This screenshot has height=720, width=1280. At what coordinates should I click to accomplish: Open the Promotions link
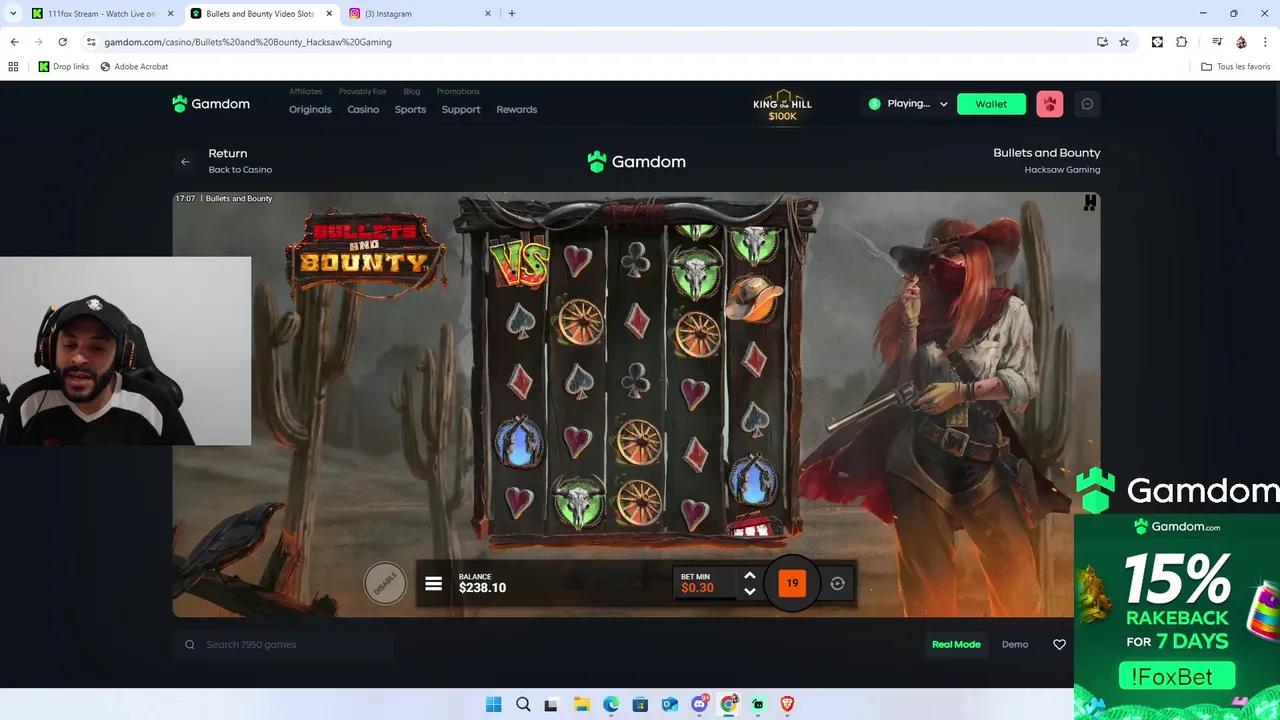coord(458,92)
